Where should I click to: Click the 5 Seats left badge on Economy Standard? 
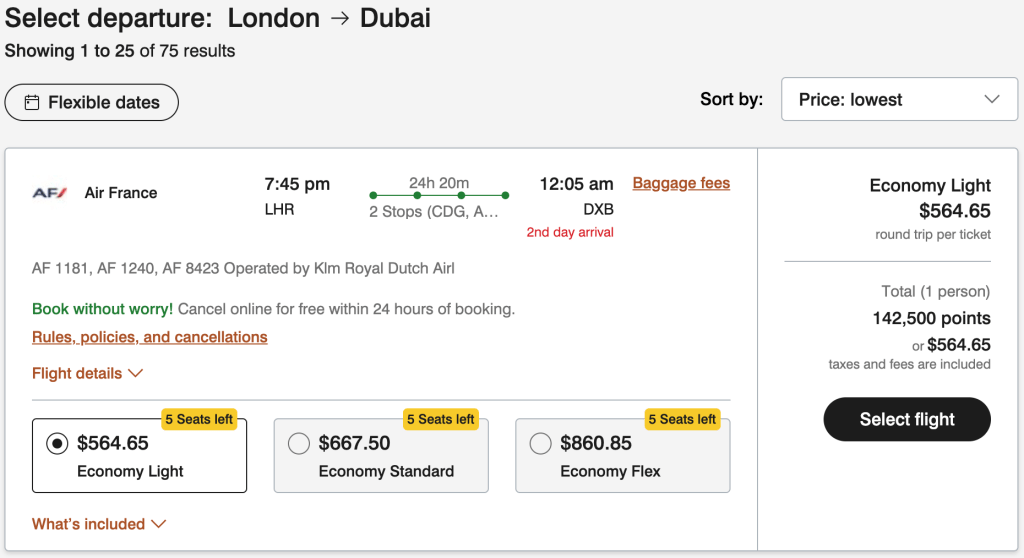[x=441, y=419]
